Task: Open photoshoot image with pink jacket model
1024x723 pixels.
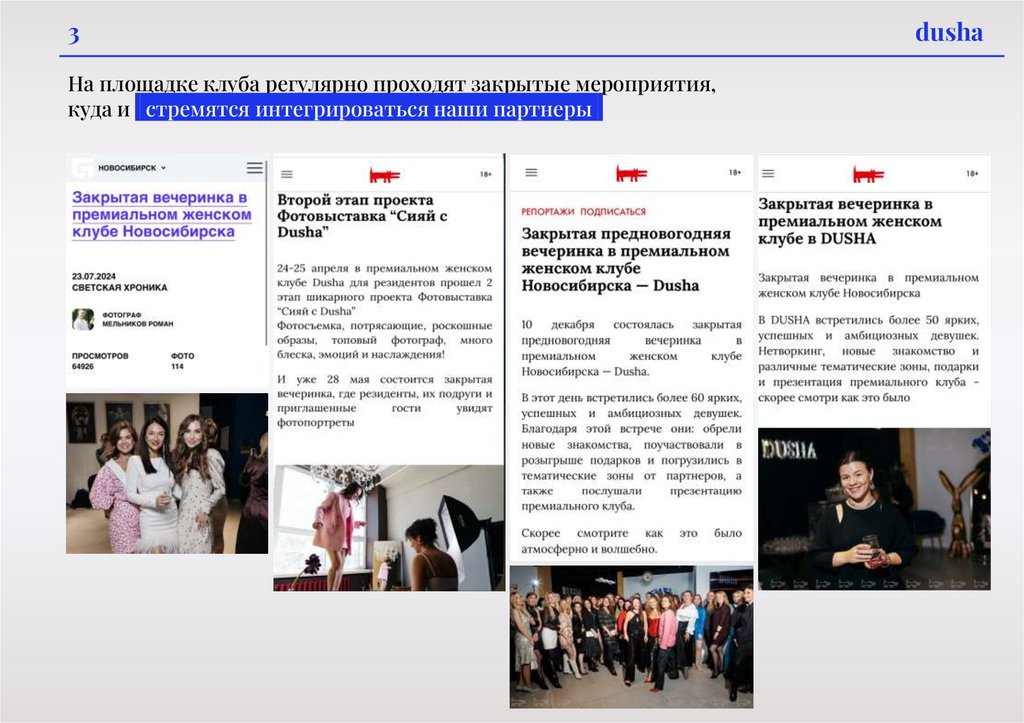Action: tap(389, 528)
